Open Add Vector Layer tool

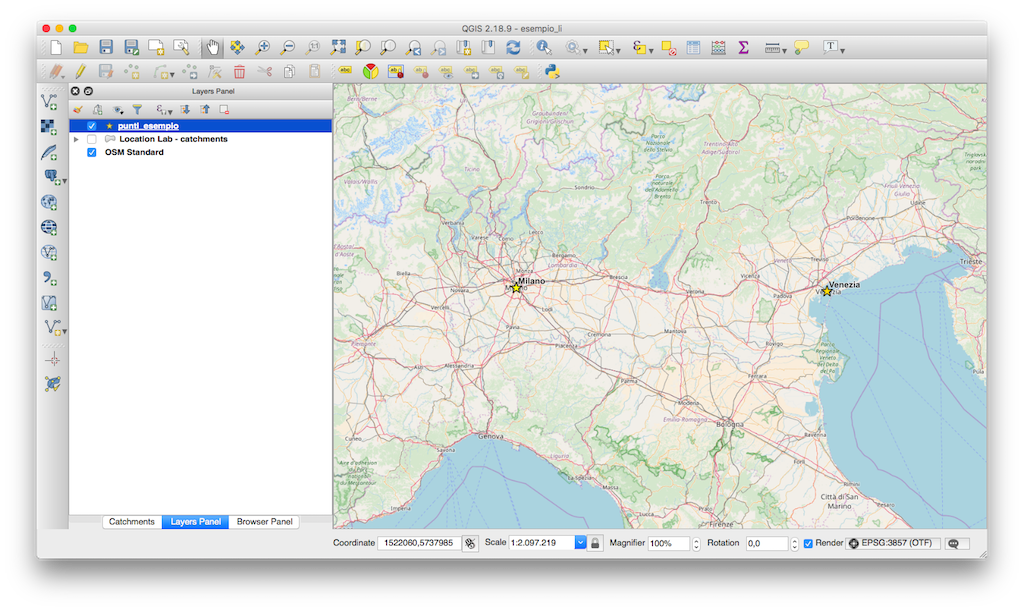coord(50,101)
